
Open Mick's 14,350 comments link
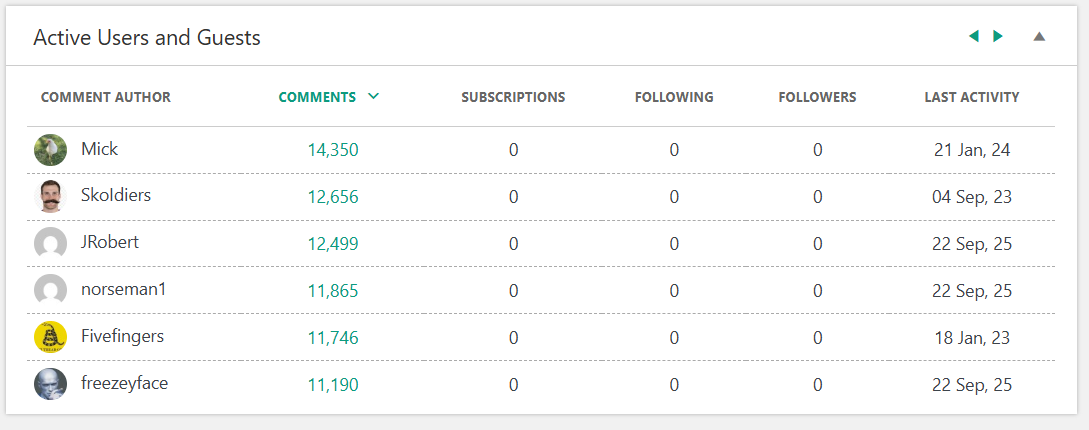tap(333, 150)
